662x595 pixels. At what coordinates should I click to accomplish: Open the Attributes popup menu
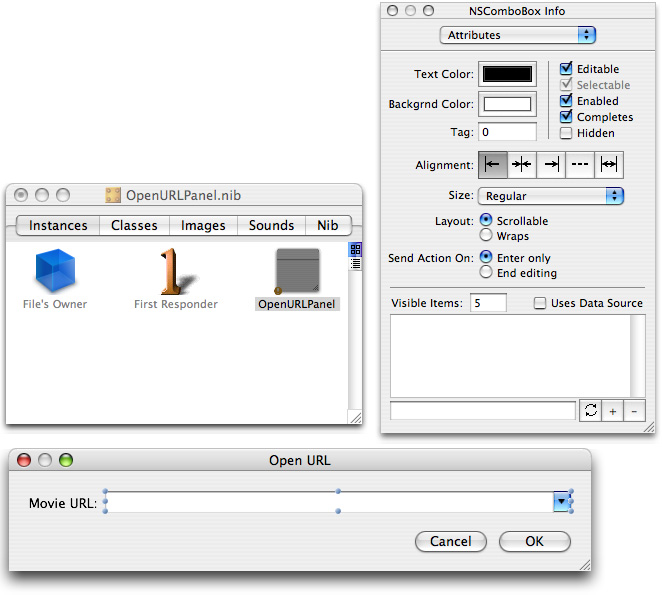(517, 35)
